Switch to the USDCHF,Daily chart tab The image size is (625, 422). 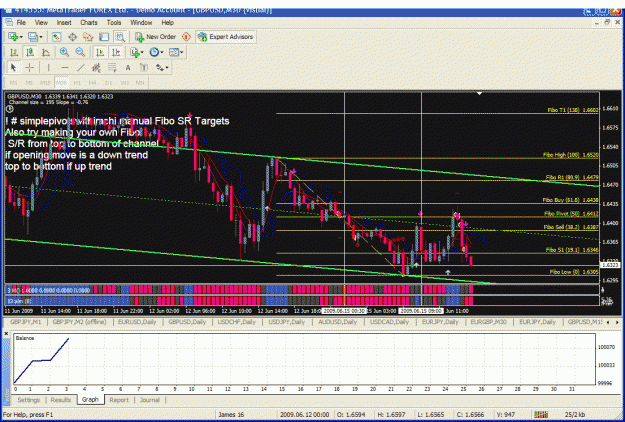[x=237, y=322]
